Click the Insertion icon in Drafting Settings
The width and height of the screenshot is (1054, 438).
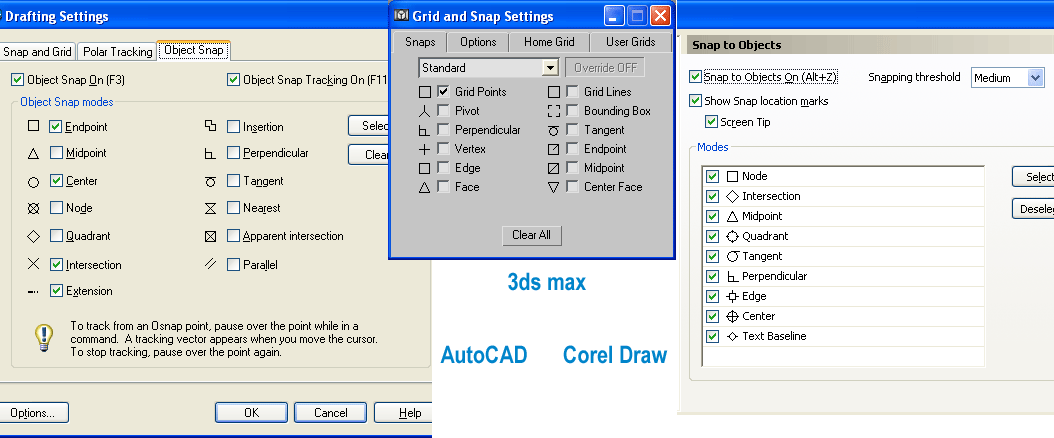tap(210, 126)
